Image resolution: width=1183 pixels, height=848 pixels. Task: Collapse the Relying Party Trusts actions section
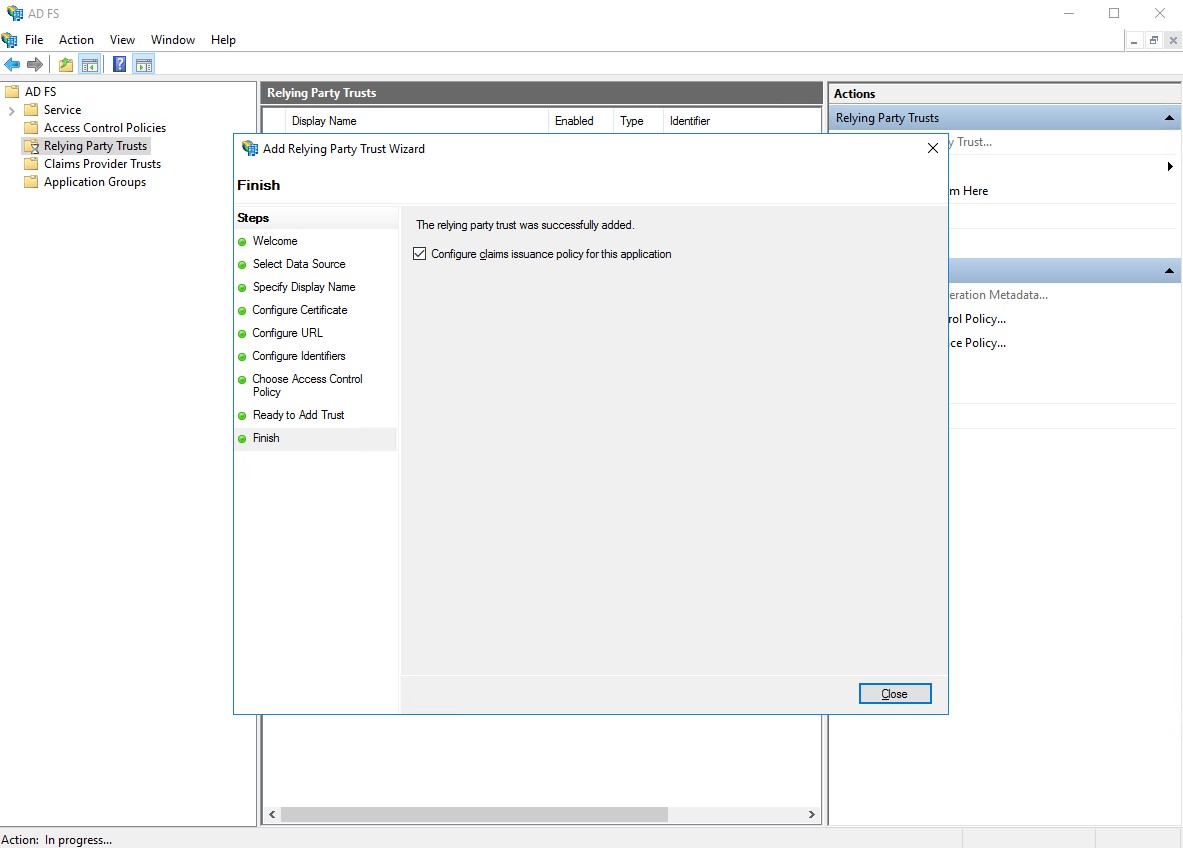[x=1168, y=118]
